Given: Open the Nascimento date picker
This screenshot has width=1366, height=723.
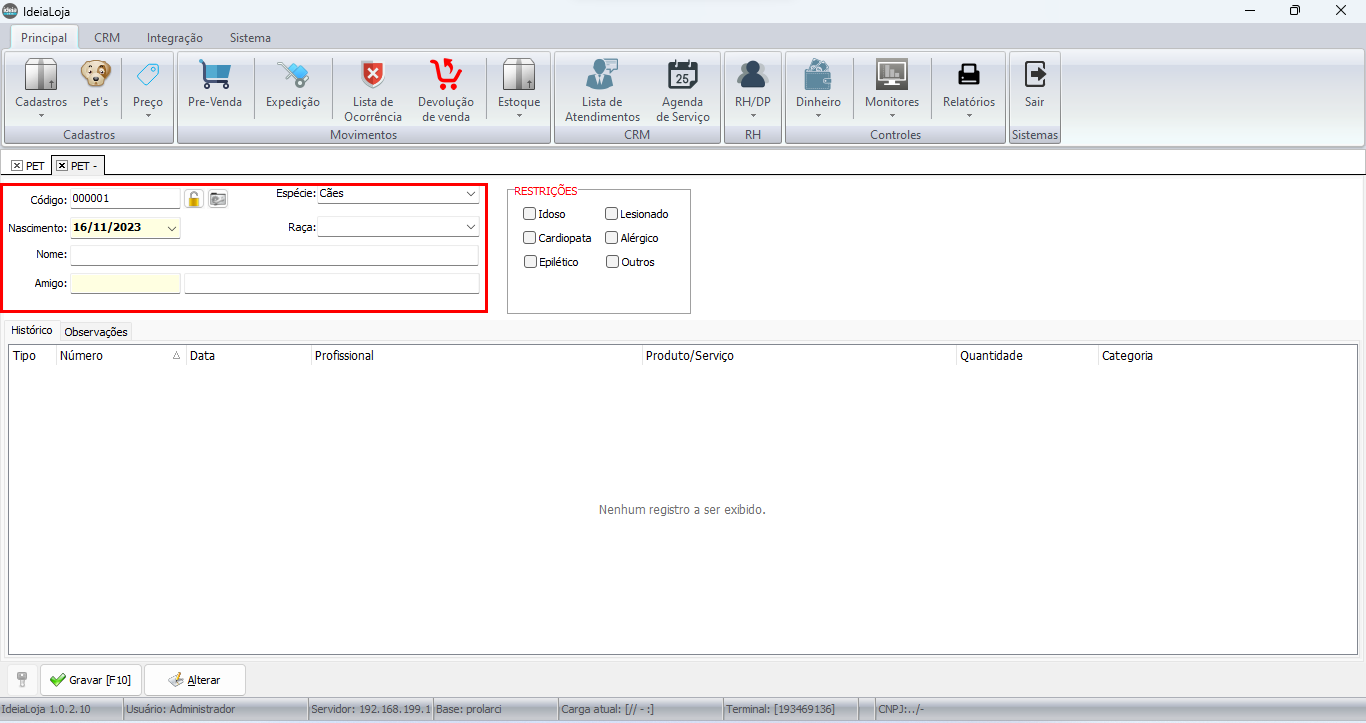Looking at the screenshot, I should click(x=172, y=228).
